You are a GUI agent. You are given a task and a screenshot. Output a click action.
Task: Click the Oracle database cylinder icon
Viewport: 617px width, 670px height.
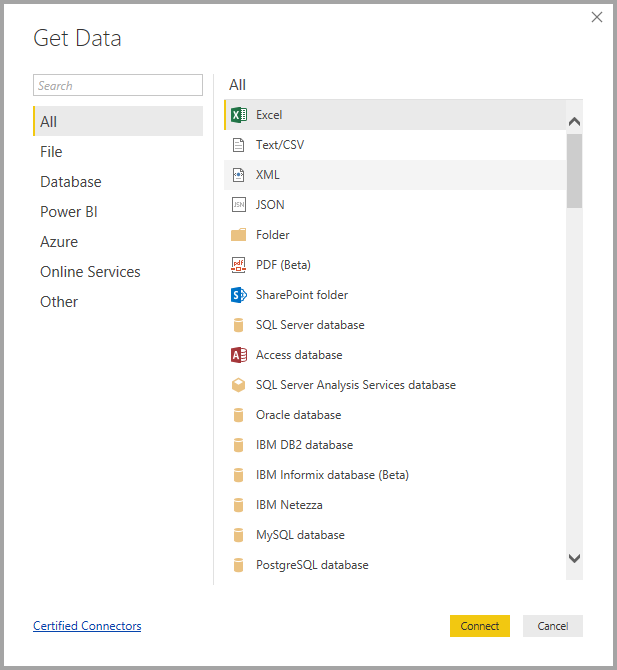coord(238,415)
